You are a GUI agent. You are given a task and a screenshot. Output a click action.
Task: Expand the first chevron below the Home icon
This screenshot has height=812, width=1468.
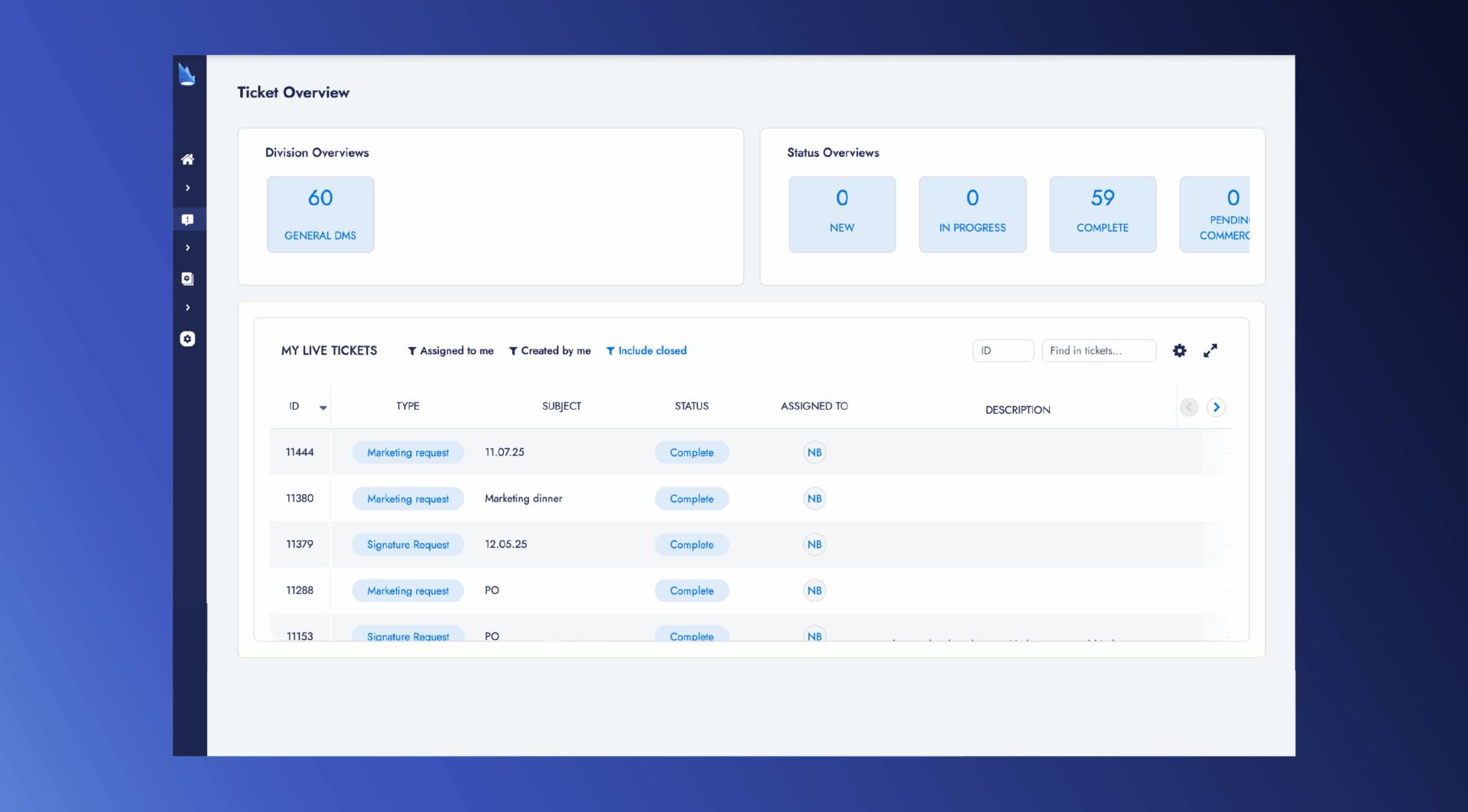188,187
